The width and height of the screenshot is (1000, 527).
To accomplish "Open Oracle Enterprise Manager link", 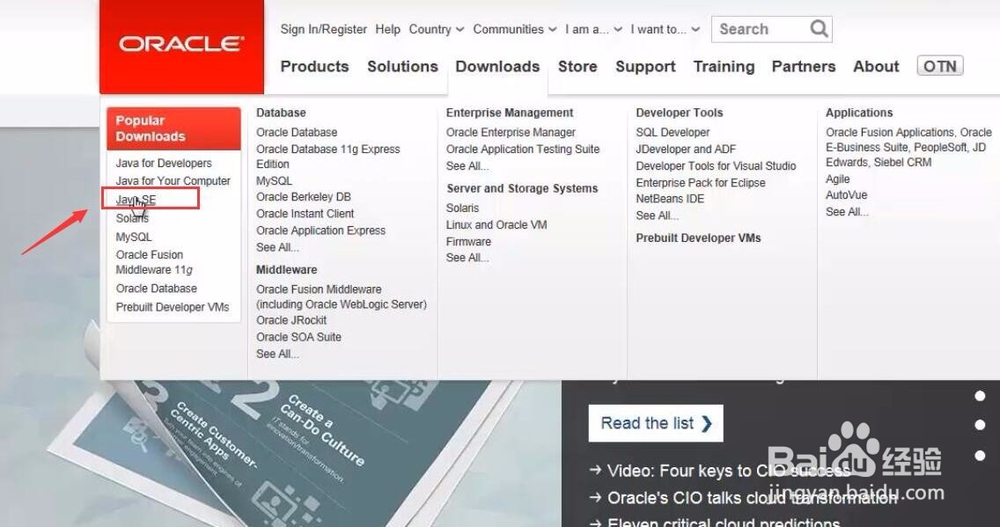I will click(x=510, y=133).
